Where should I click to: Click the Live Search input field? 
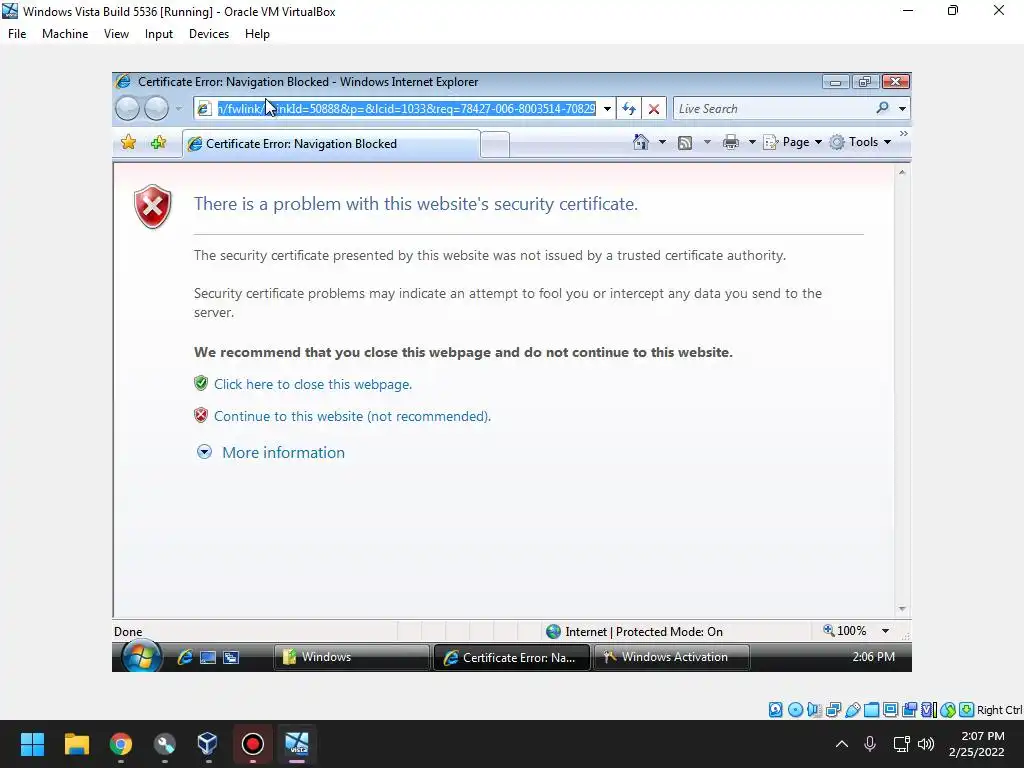pyautogui.click(x=773, y=108)
